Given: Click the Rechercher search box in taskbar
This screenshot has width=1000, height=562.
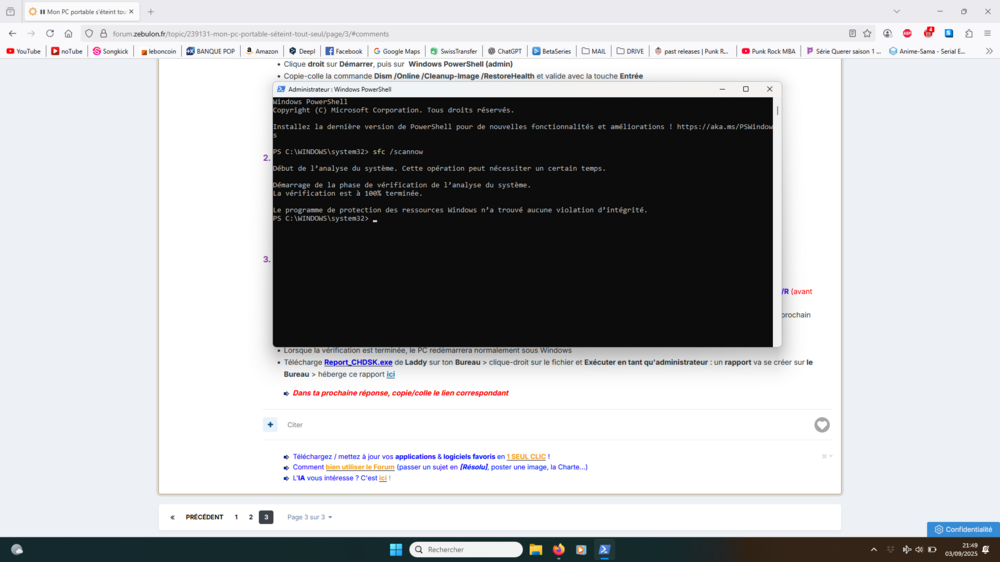Looking at the screenshot, I should pyautogui.click(x=466, y=549).
